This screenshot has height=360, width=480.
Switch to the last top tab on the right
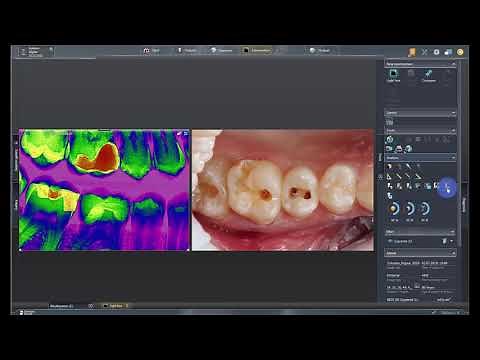pos(320,50)
